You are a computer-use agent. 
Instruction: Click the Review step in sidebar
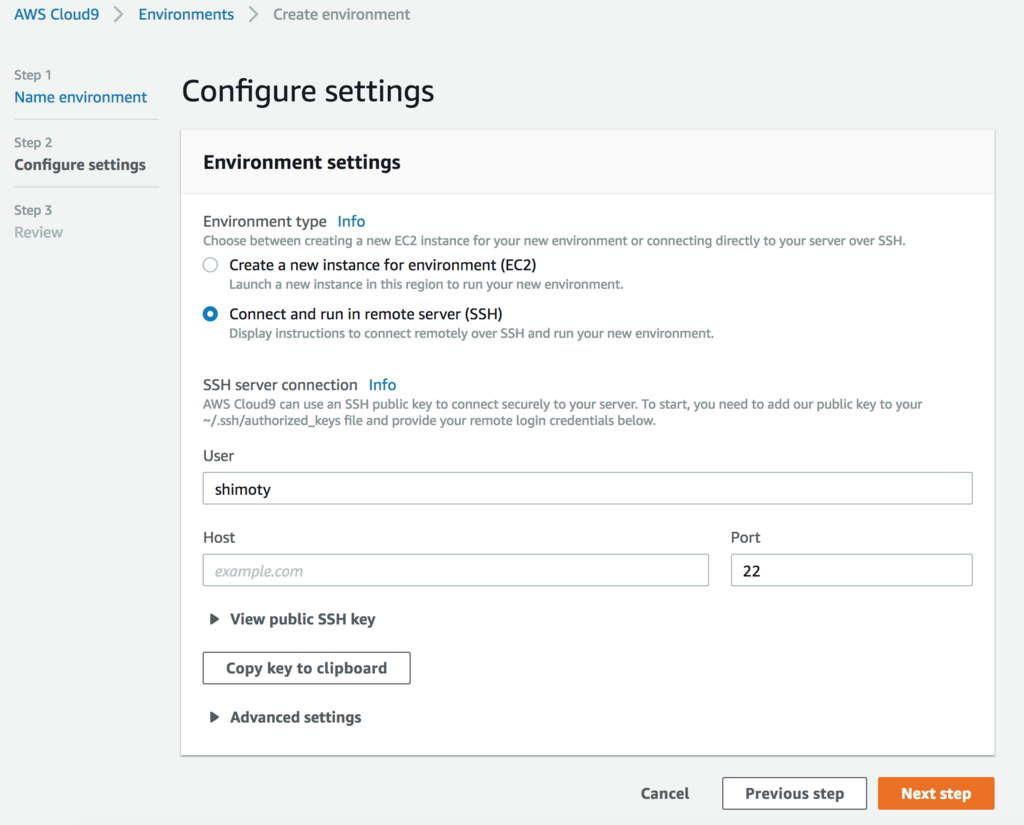pos(38,232)
